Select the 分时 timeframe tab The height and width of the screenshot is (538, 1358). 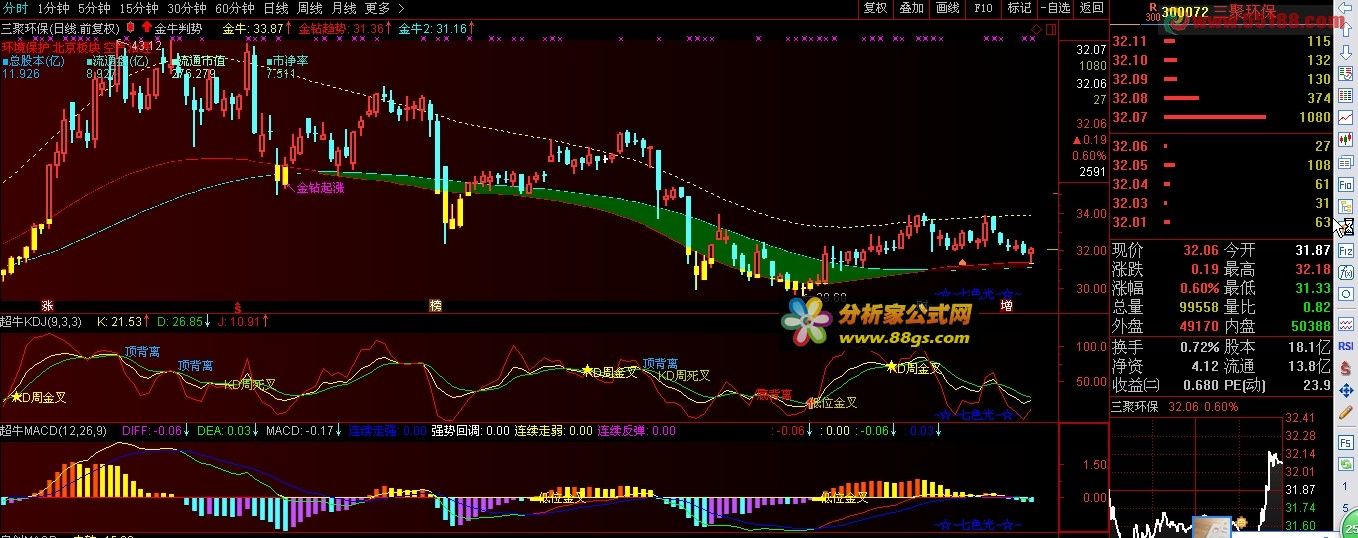pyautogui.click(x=15, y=8)
